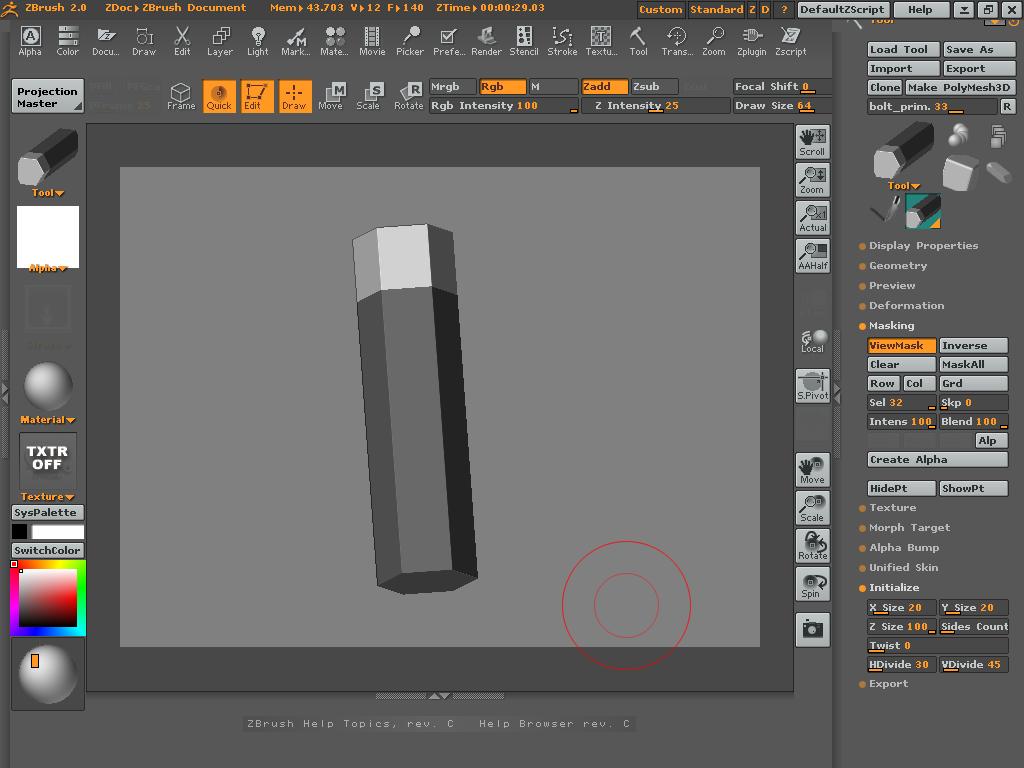Toggle the Zadd depth mode

605,87
